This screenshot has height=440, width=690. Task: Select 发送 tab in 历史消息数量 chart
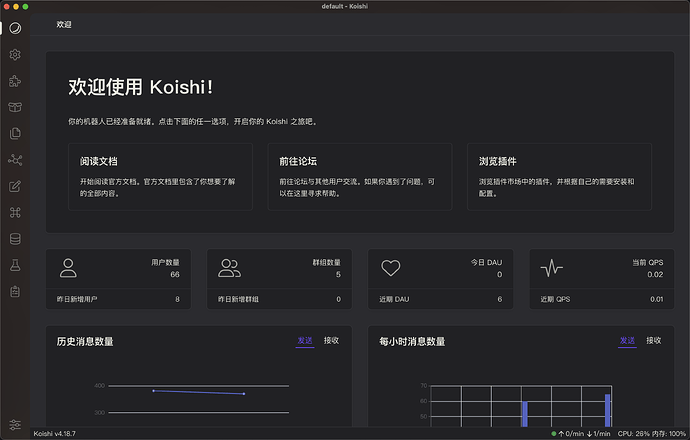(x=305, y=340)
